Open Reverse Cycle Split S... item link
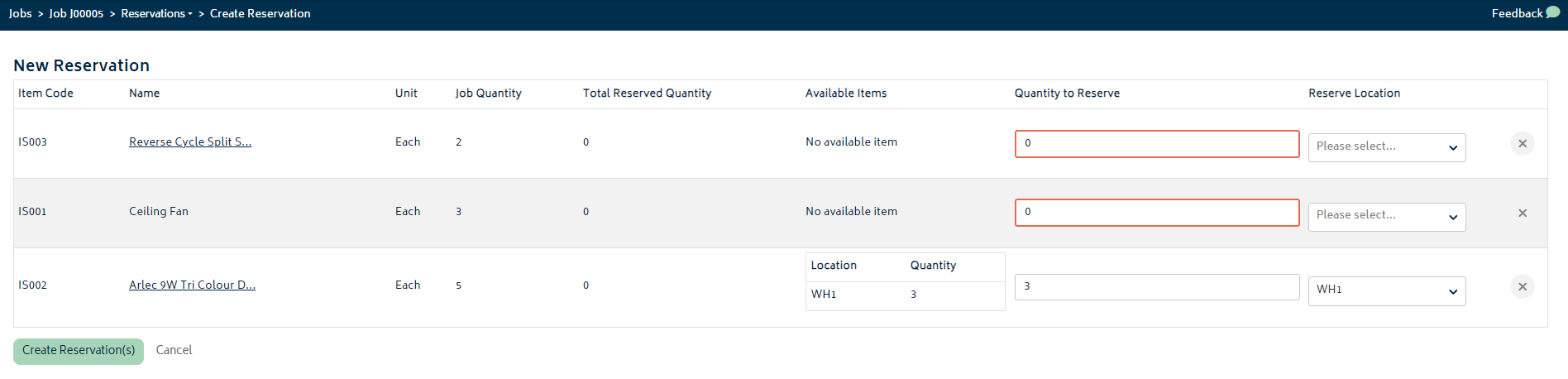 [x=190, y=142]
